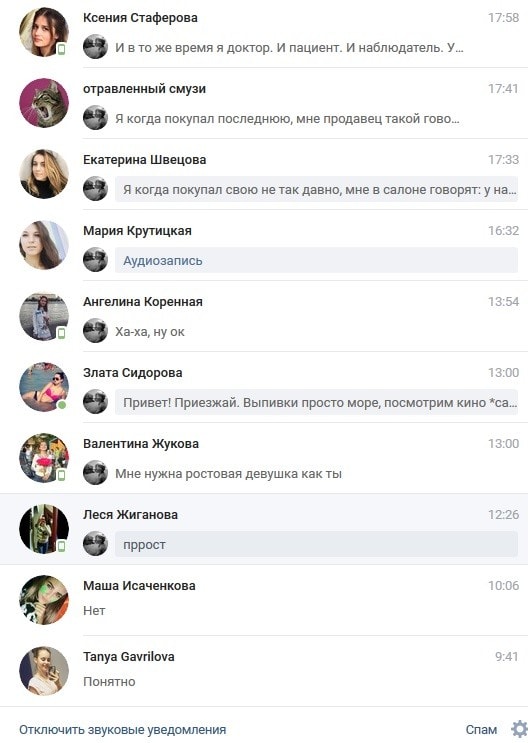Click Tanya Gavrilova's avatar

point(44,671)
